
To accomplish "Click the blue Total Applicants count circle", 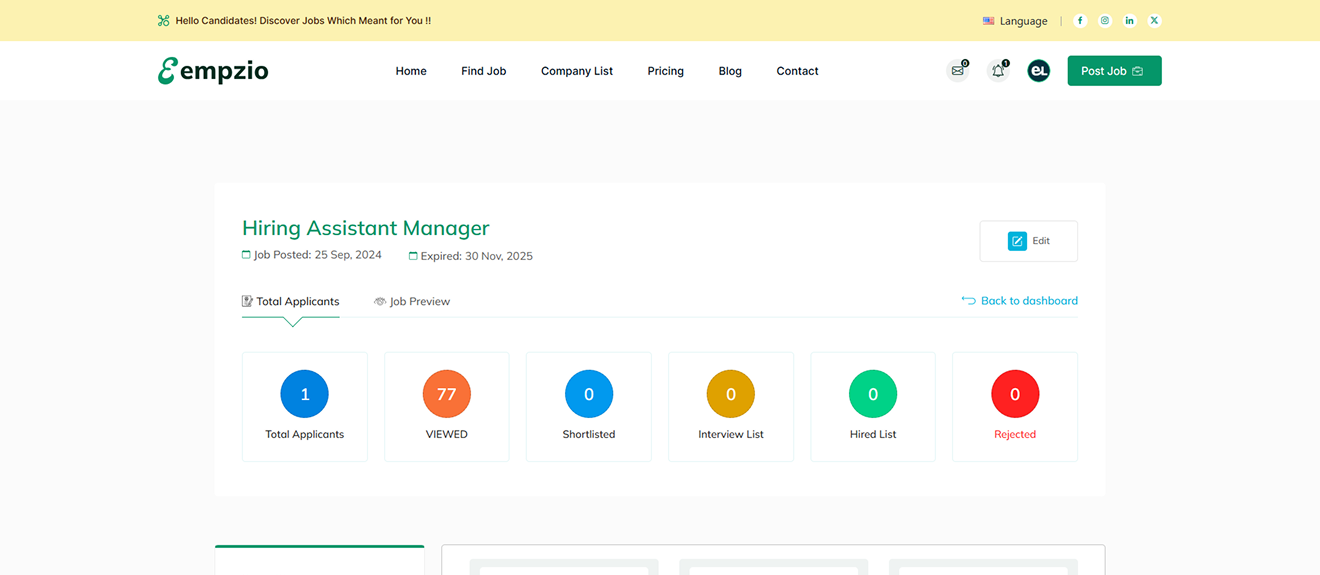I will pos(305,394).
